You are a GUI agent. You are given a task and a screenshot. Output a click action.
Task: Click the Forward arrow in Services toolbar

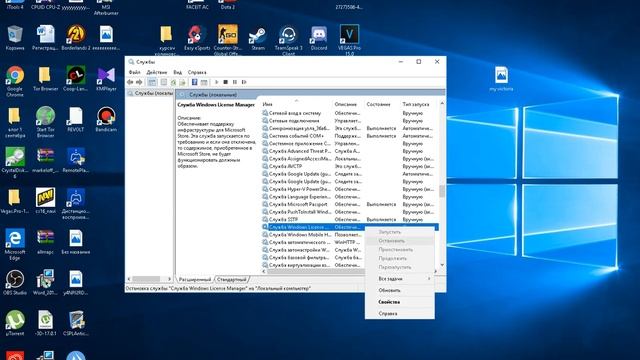[x=139, y=82]
